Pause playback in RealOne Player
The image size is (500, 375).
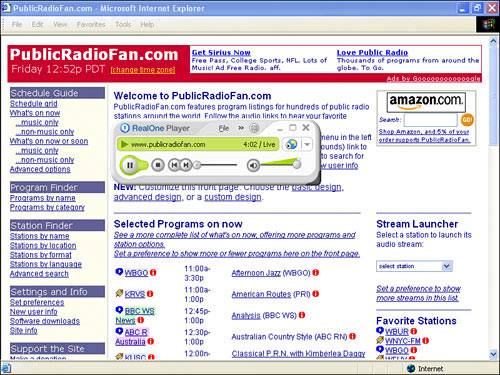click(x=130, y=165)
